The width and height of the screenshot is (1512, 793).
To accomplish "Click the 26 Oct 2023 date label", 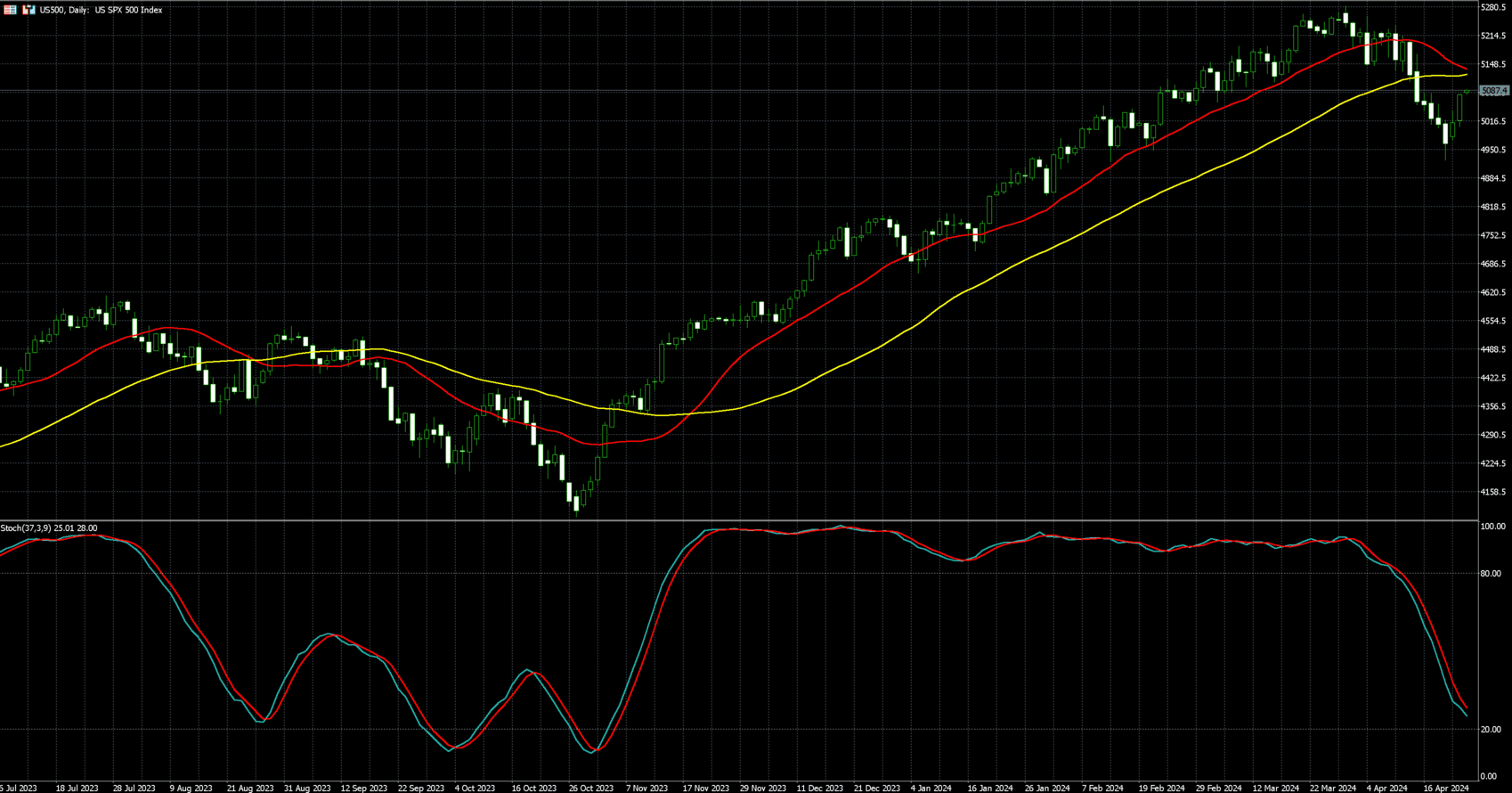I will (591, 788).
